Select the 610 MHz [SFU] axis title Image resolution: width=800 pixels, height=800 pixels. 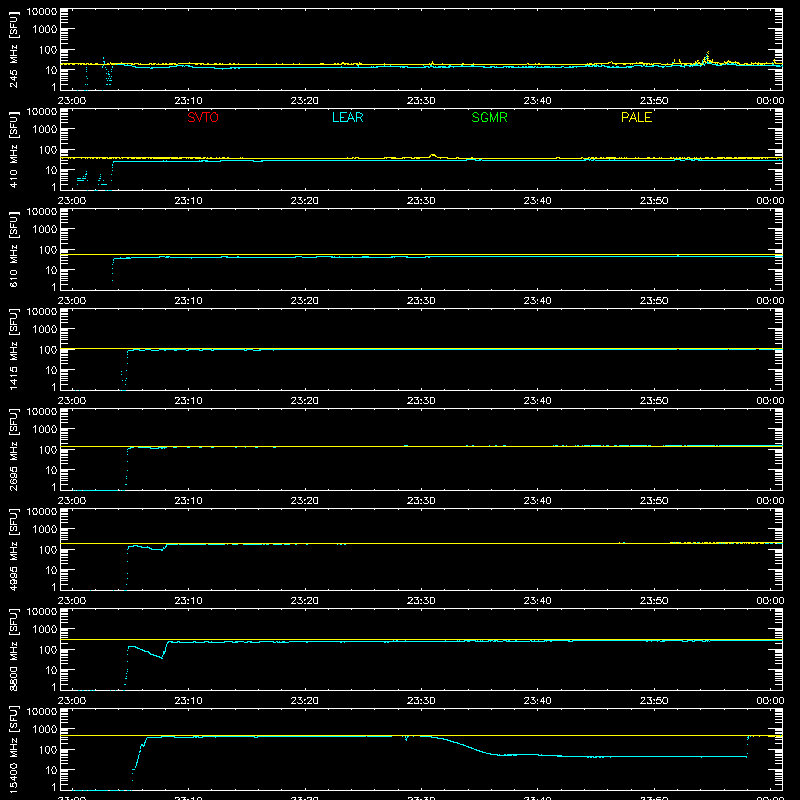[x=13, y=250]
